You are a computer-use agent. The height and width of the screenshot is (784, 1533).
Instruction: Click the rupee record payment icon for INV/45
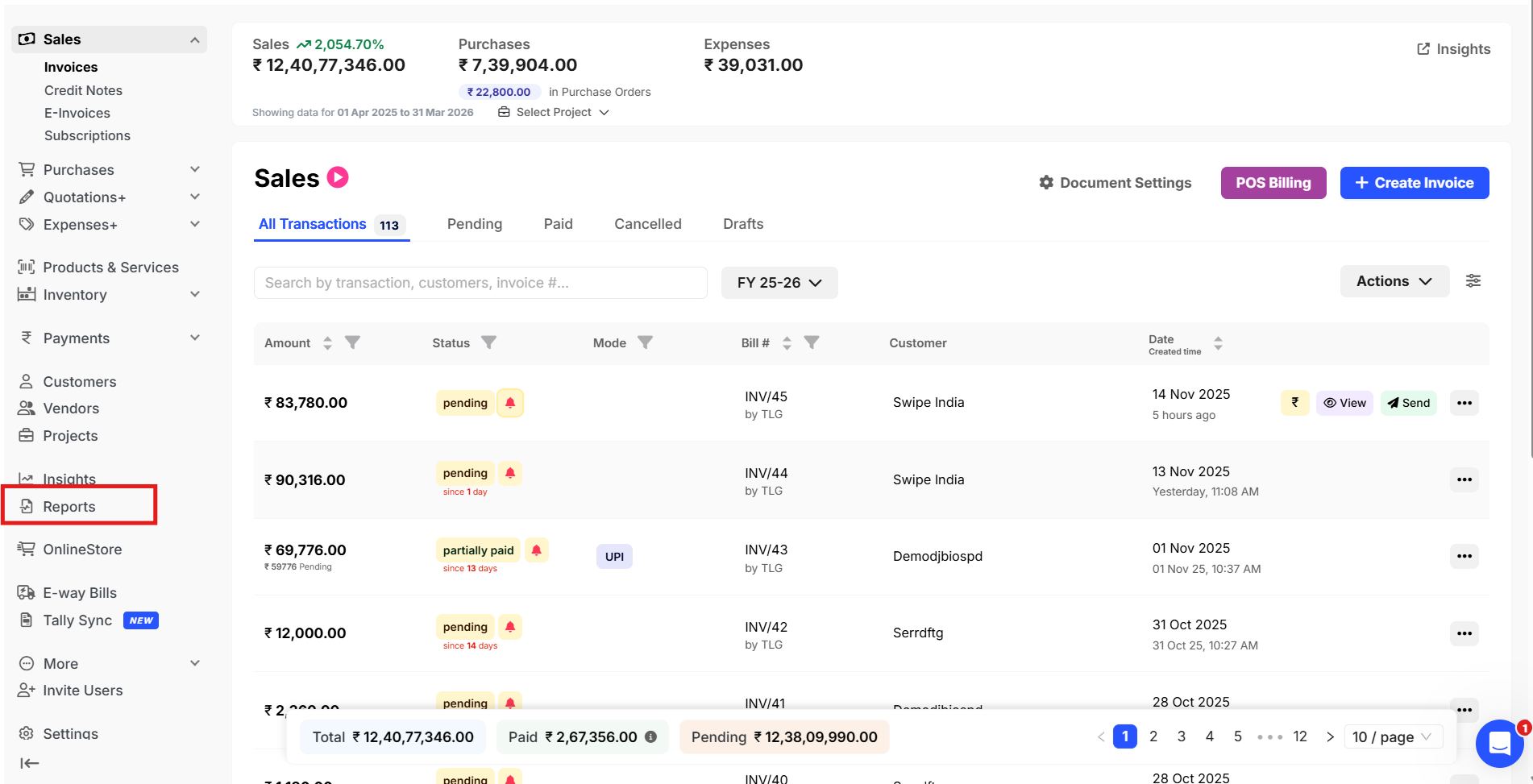[1294, 402]
